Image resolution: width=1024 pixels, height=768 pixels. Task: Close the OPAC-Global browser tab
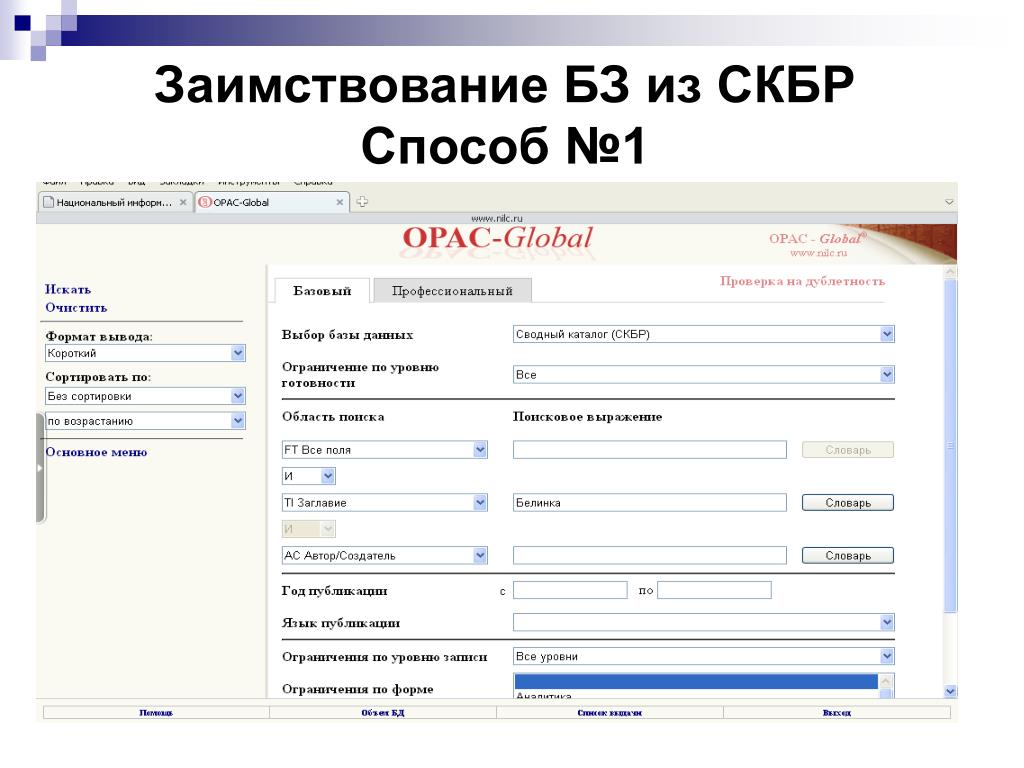[340, 202]
